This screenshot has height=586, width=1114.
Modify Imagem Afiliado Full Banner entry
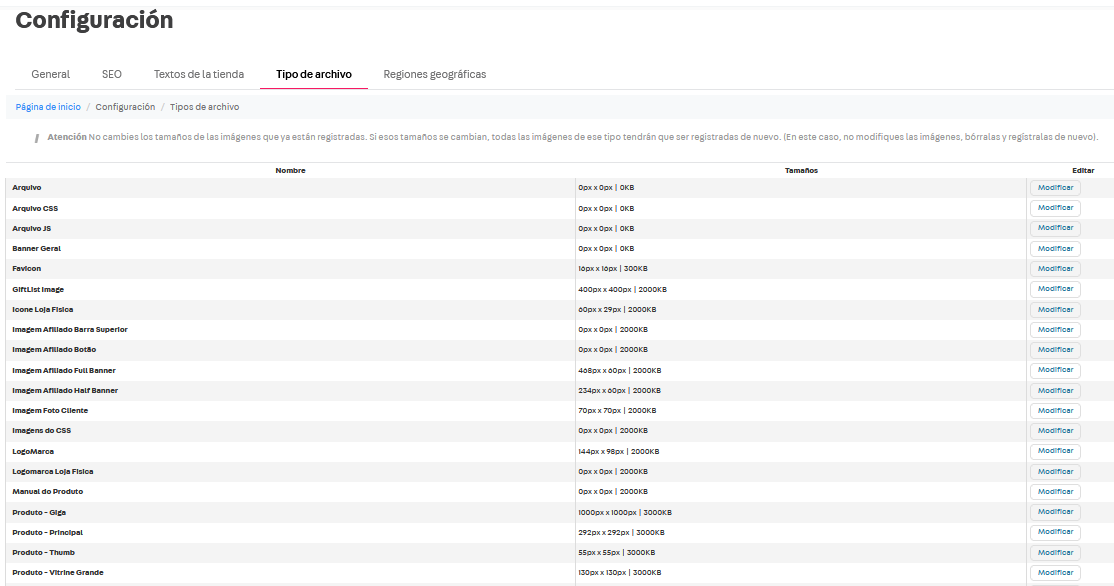point(1055,370)
